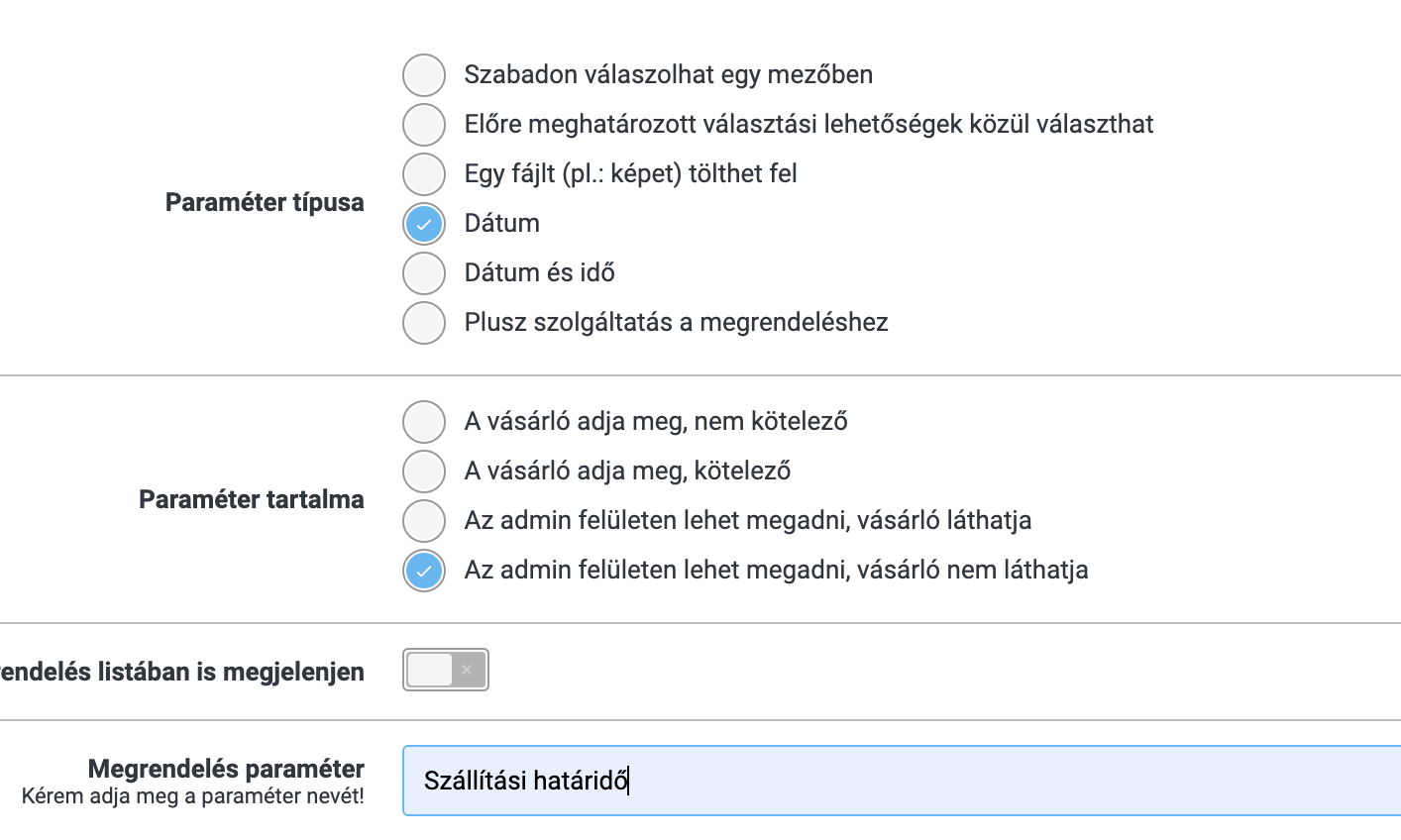Viewport: 1401px width, 840px height.
Task: Click the 'Plusz szolgáltatás a megrendeléshez' option text
Action: click(677, 323)
